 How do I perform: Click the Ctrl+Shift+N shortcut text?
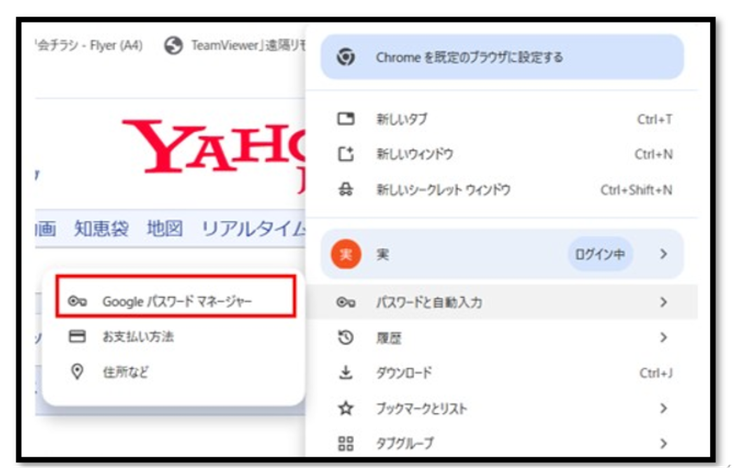pyautogui.click(x=637, y=190)
